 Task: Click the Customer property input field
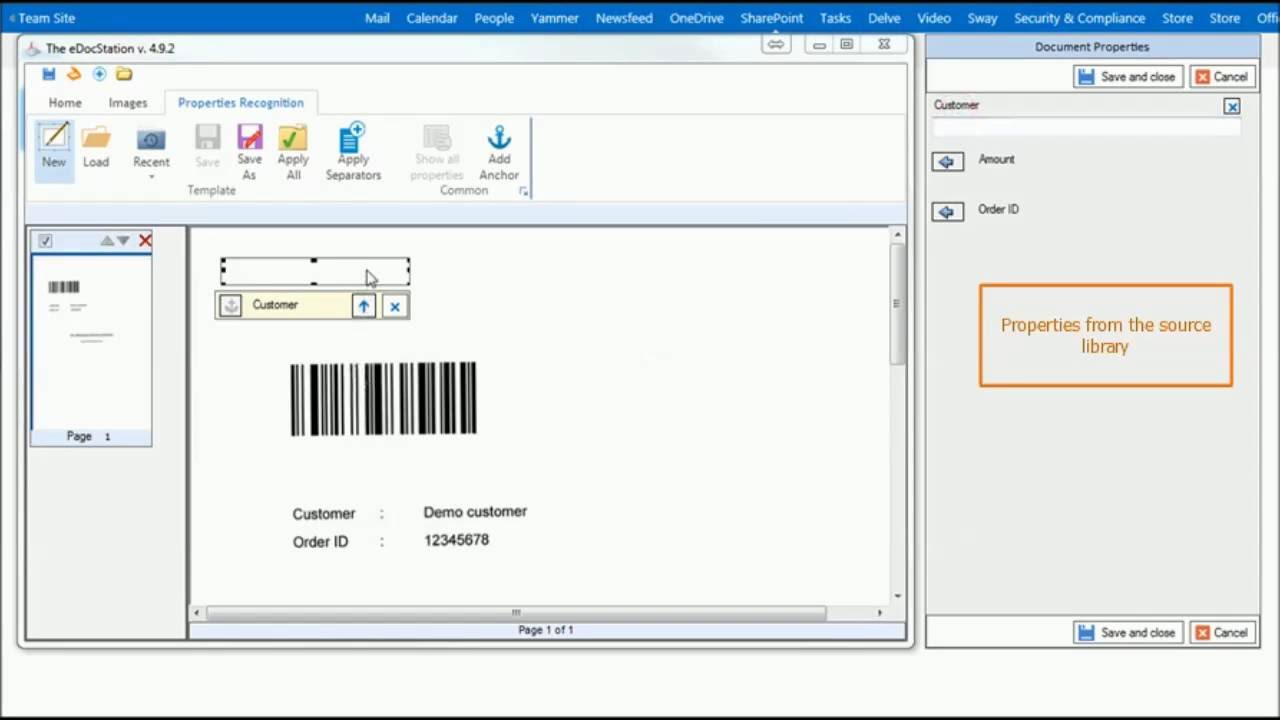click(1086, 127)
